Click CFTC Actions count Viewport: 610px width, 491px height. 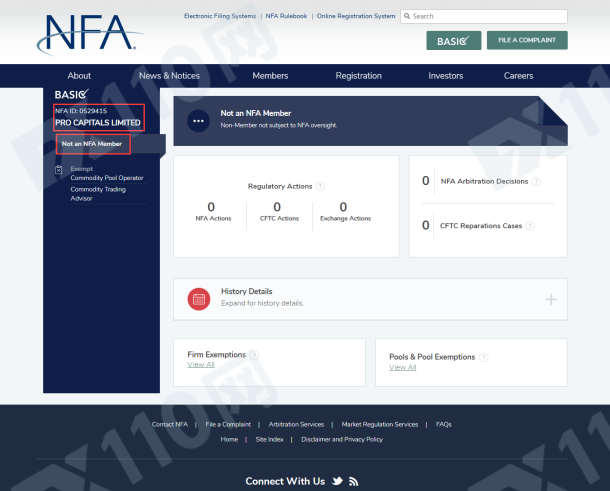click(277, 207)
